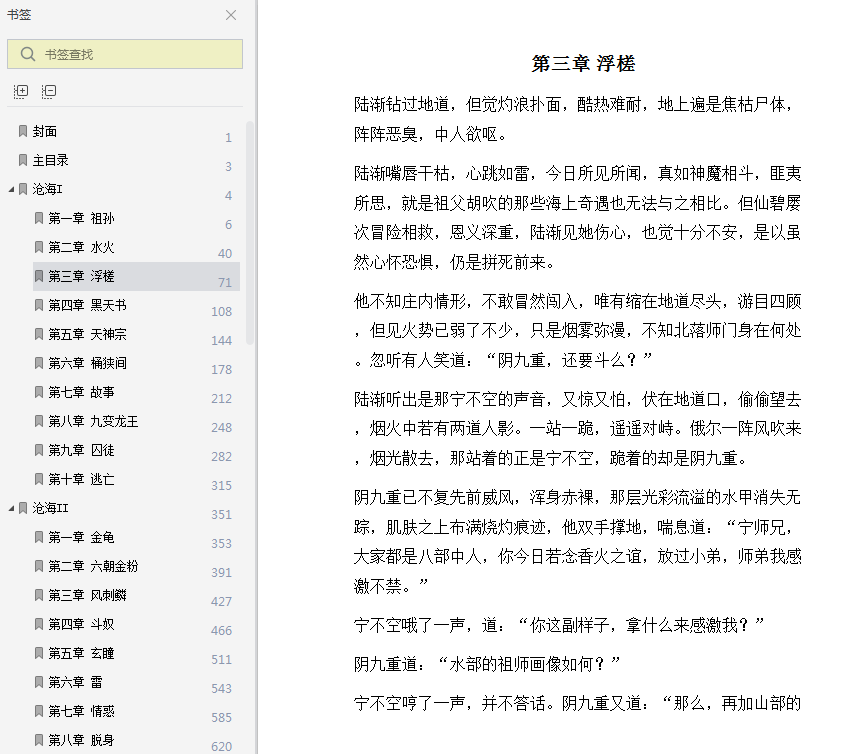
Task: Navigate to 第六章 雷 bookmark
Action: (75, 682)
